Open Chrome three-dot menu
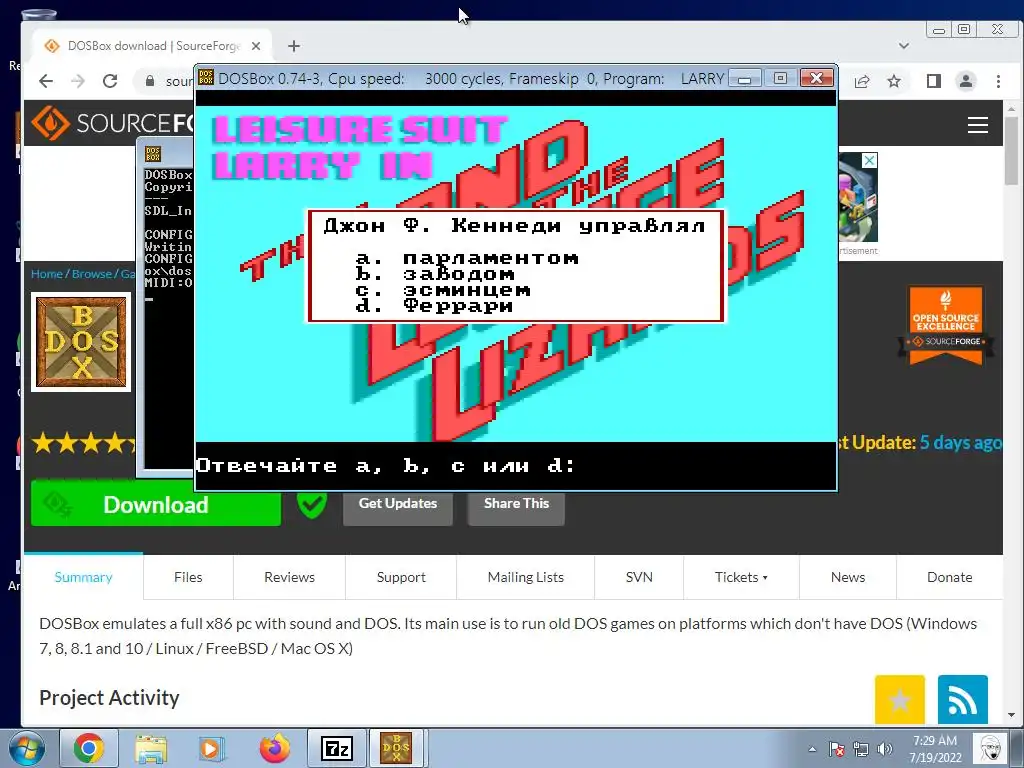 point(998,81)
